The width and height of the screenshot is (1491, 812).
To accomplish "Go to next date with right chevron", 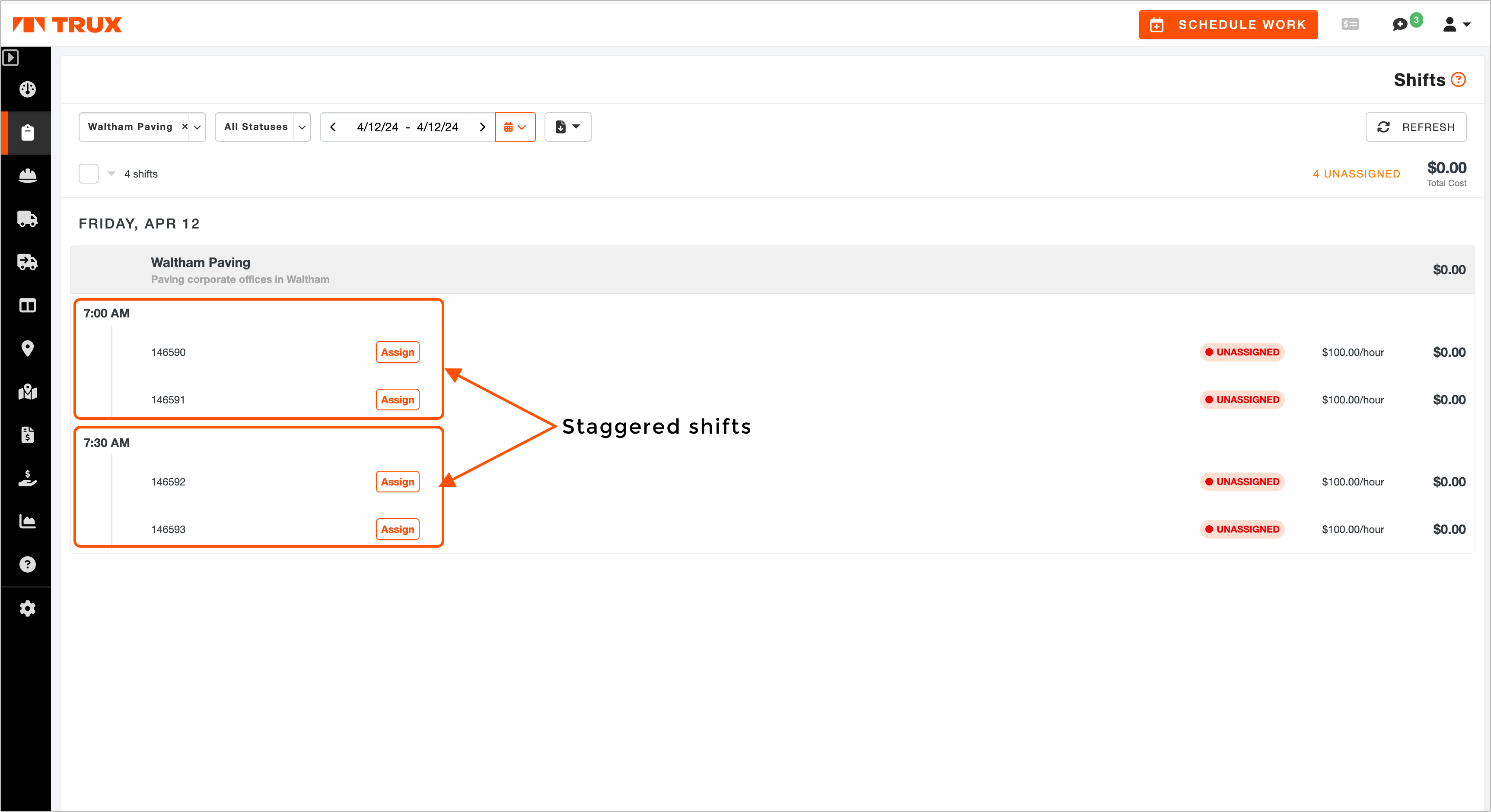I will click(482, 127).
